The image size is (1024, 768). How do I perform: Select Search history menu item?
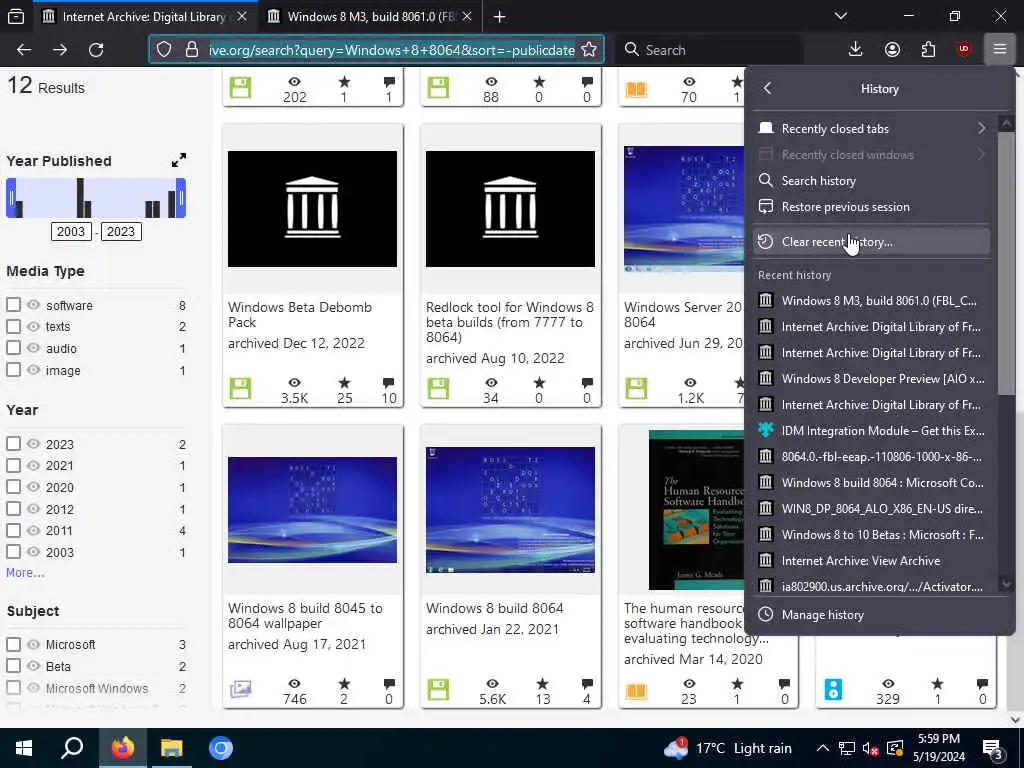[x=872, y=181]
